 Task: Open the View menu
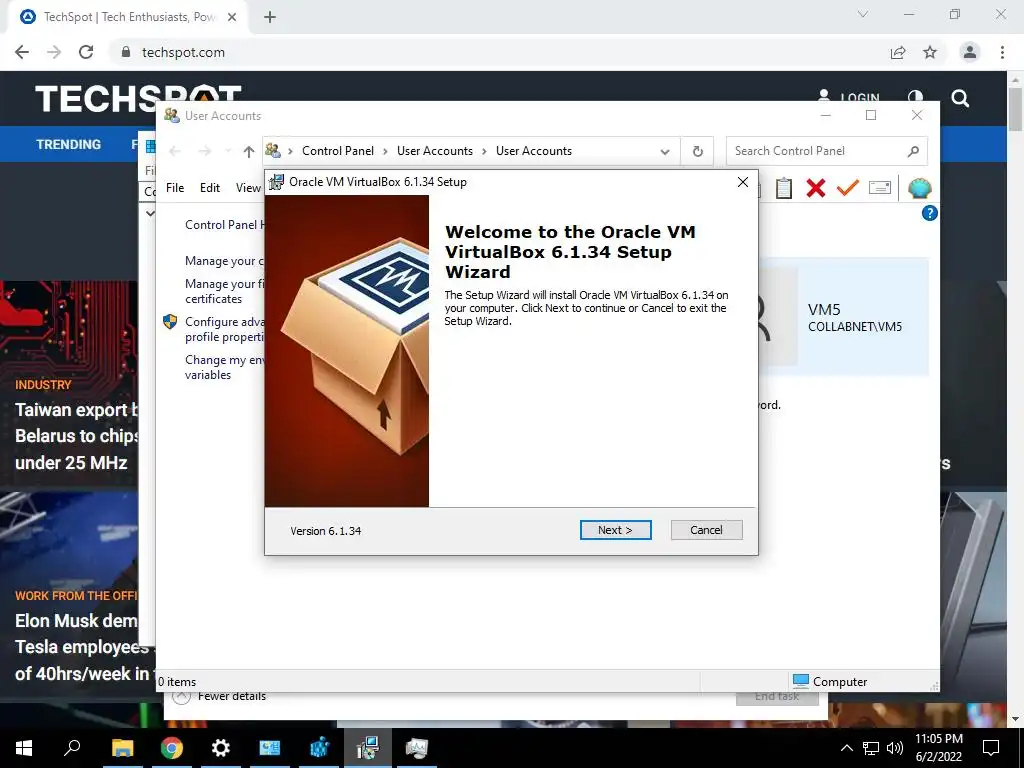tap(248, 188)
